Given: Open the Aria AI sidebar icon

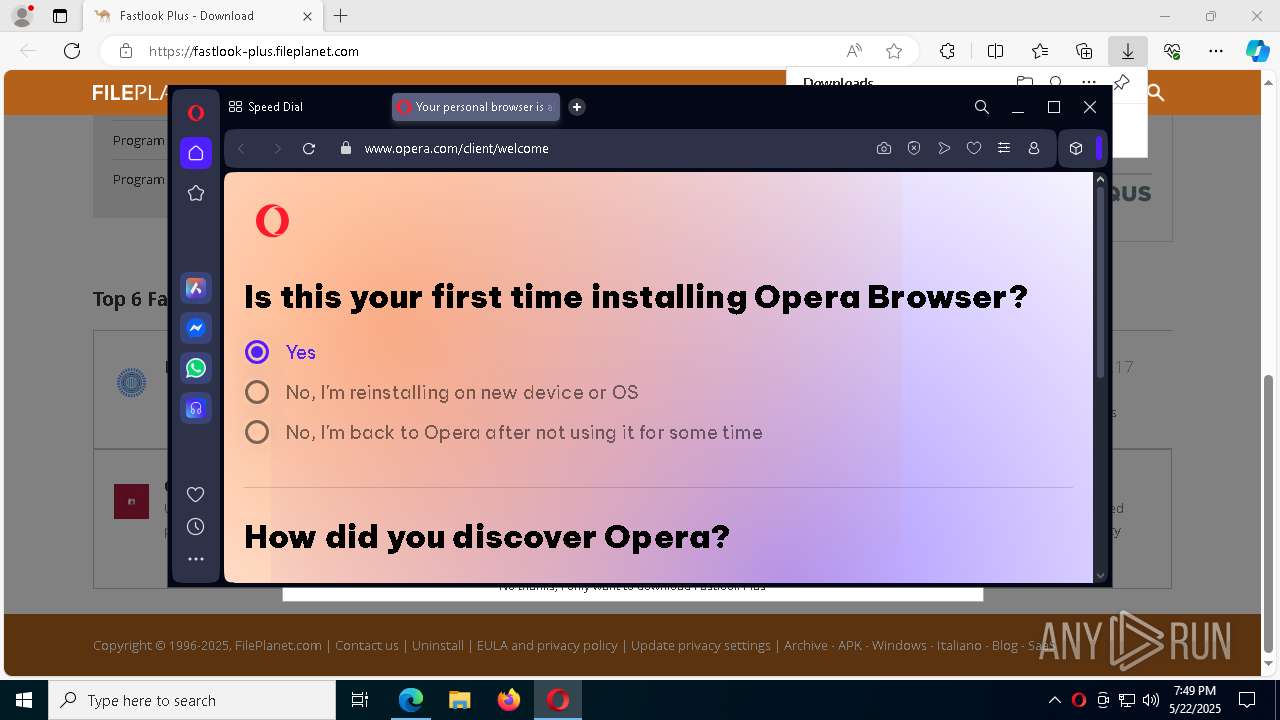Looking at the screenshot, I should pos(196,288).
